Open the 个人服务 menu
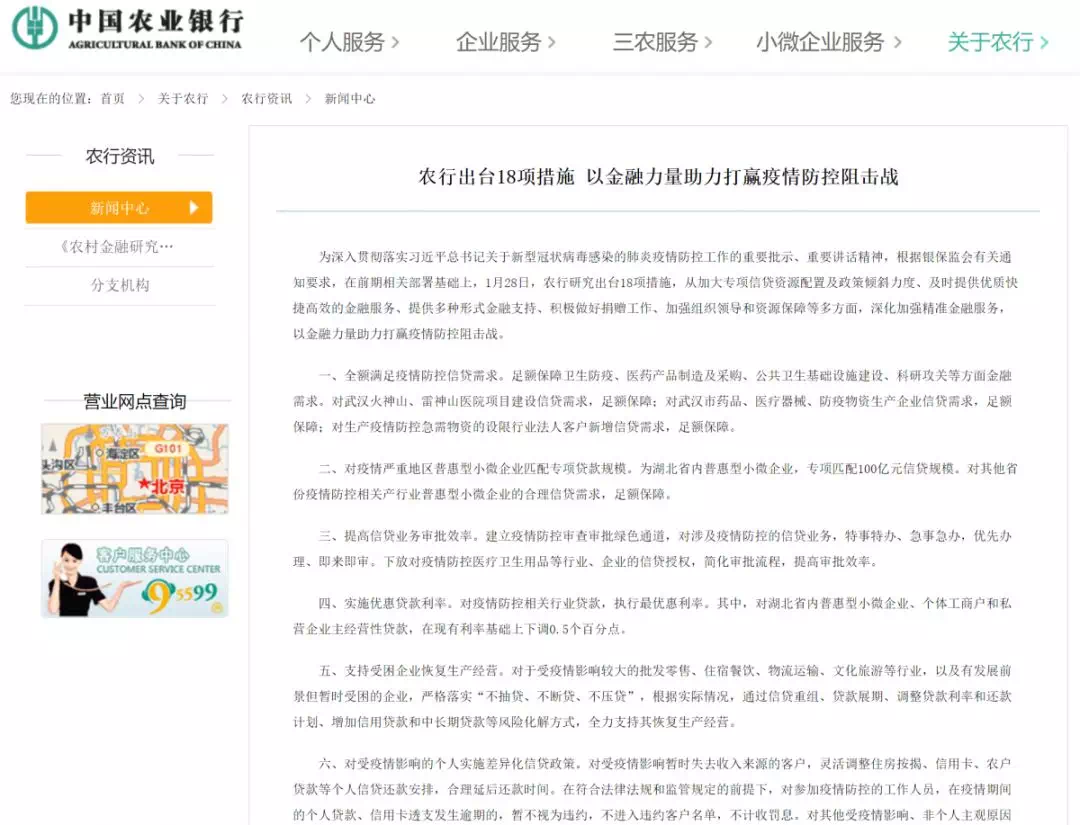This screenshot has width=1080, height=825. (x=341, y=42)
